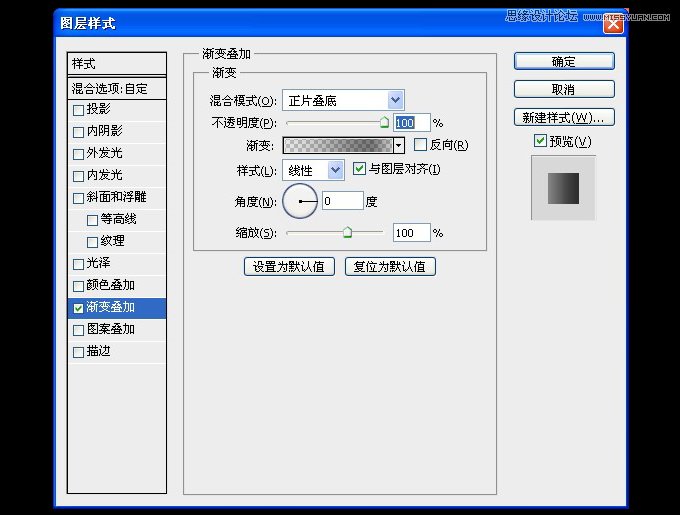
Task: Open the 样式 linear style dropdown
Action: coord(313,170)
